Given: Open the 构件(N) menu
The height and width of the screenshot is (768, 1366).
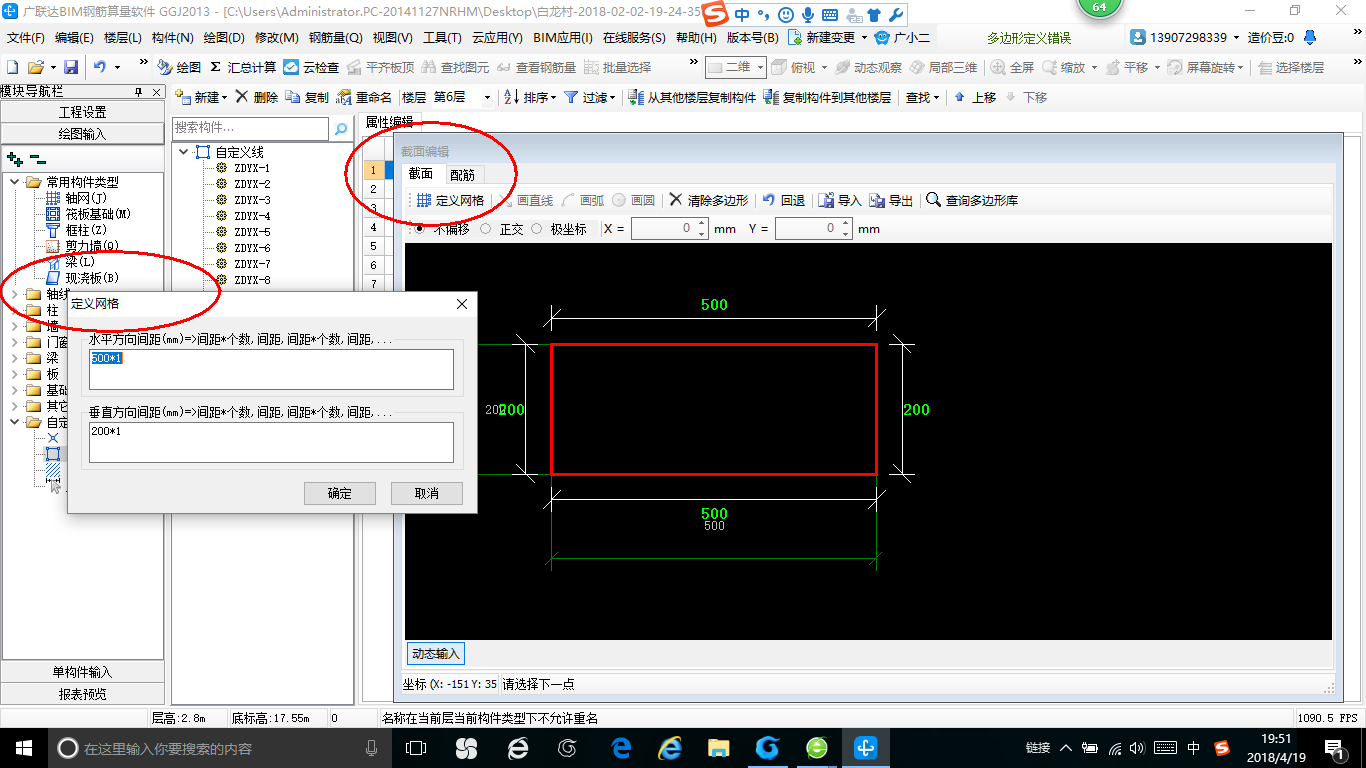Looking at the screenshot, I should click(x=173, y=38).
